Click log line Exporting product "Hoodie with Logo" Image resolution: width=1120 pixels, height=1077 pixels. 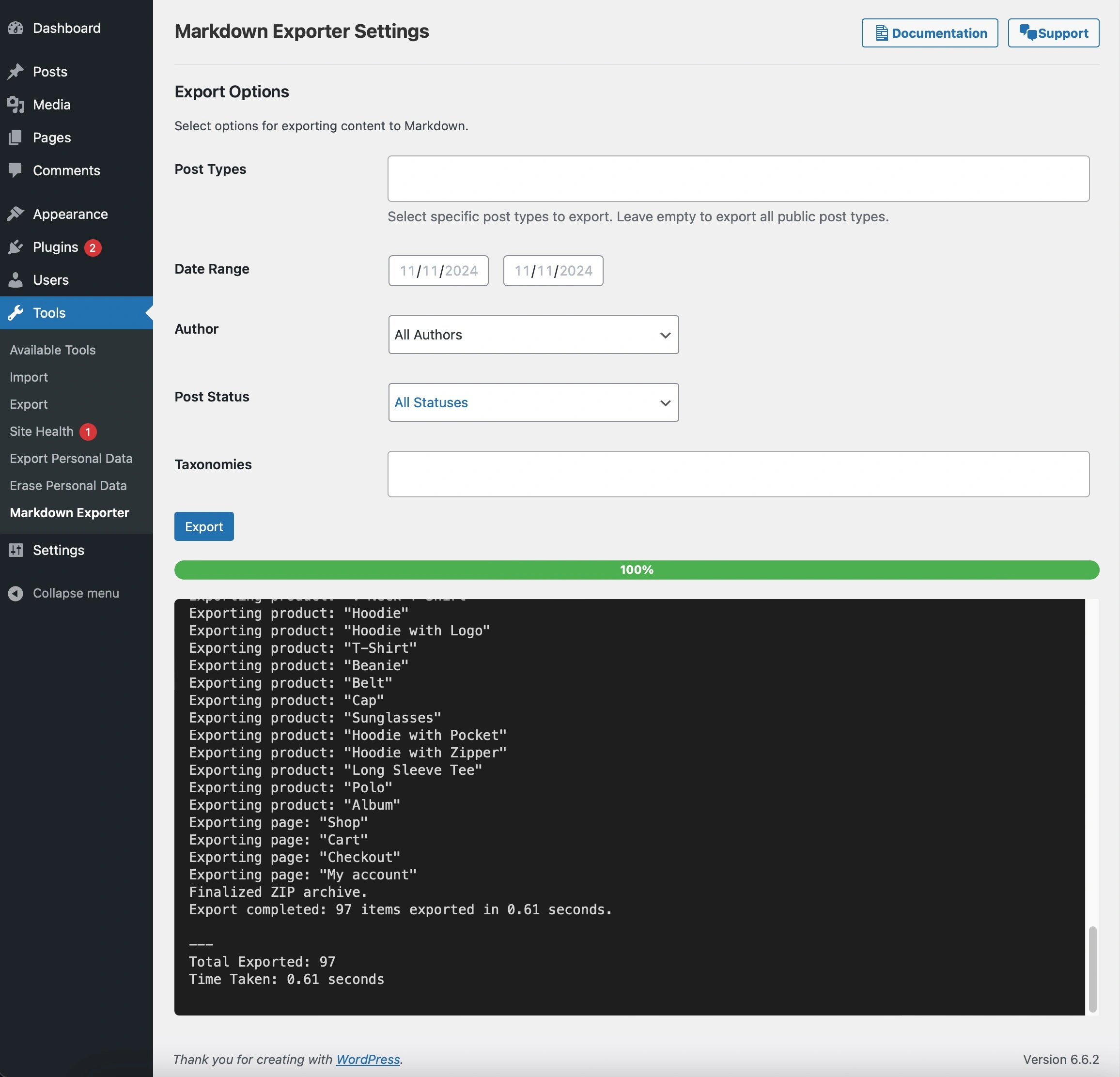[x=340, y=630]
